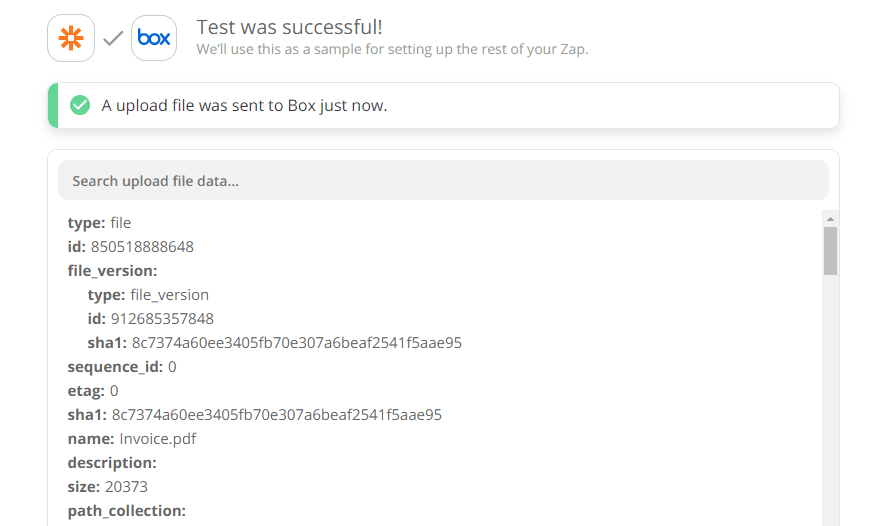This screenshot has width=887, height=526.
Task: Select the path_collection row
Action: [x=126, y=511]
